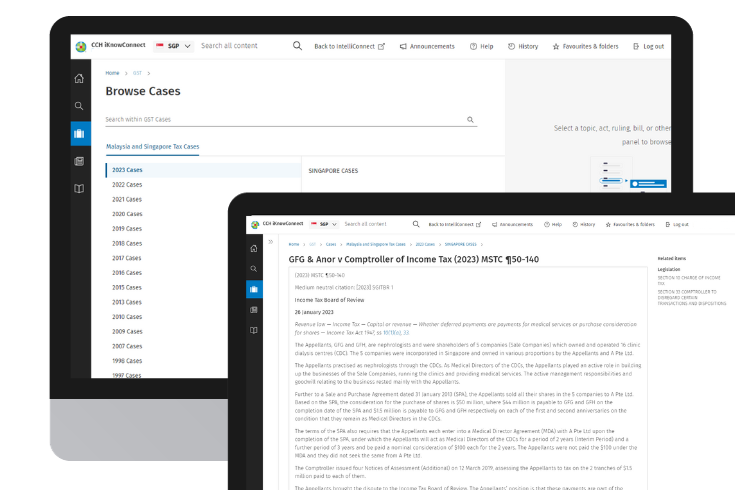Open History in Browse Cases window header
The width and height of the screenshot is (735, 490).
pos(523,46)
